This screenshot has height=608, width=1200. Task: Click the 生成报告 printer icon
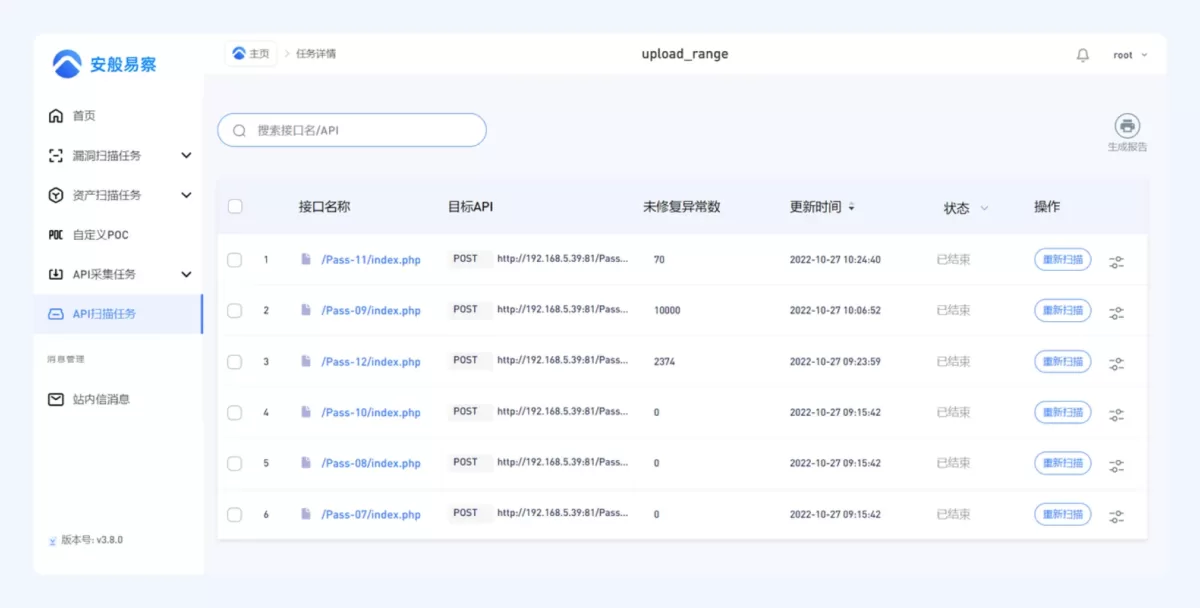(1128, 126)
